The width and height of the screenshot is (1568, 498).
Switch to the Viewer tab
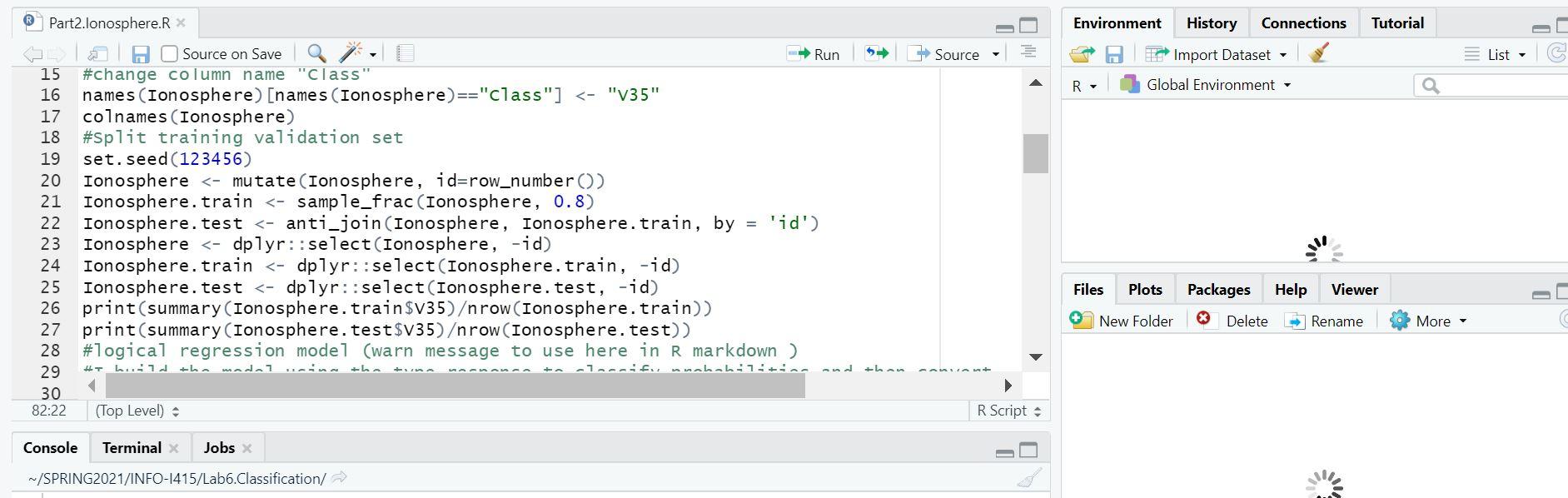point(1354,290)
